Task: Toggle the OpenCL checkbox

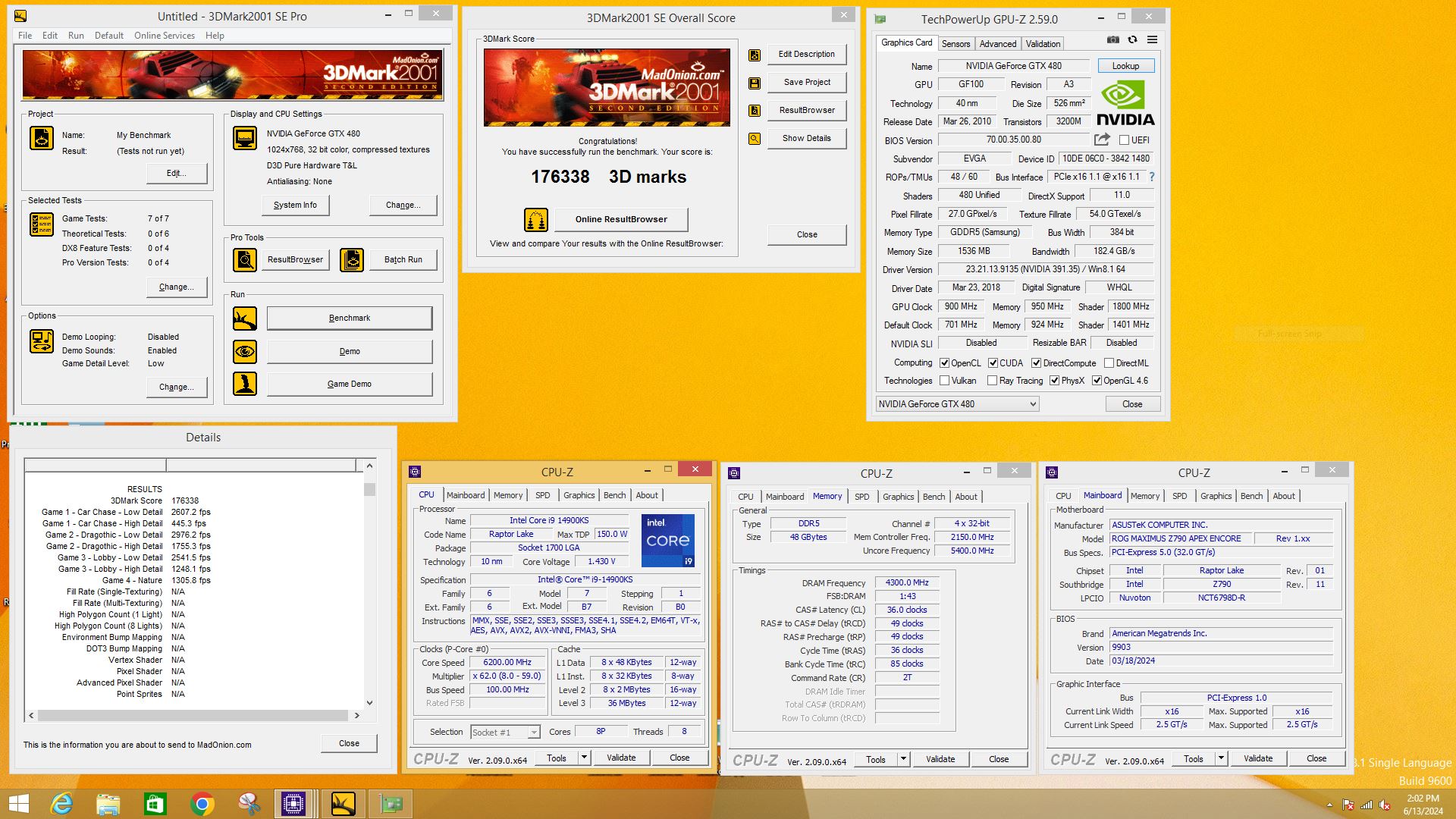Action: coord(944,363)
